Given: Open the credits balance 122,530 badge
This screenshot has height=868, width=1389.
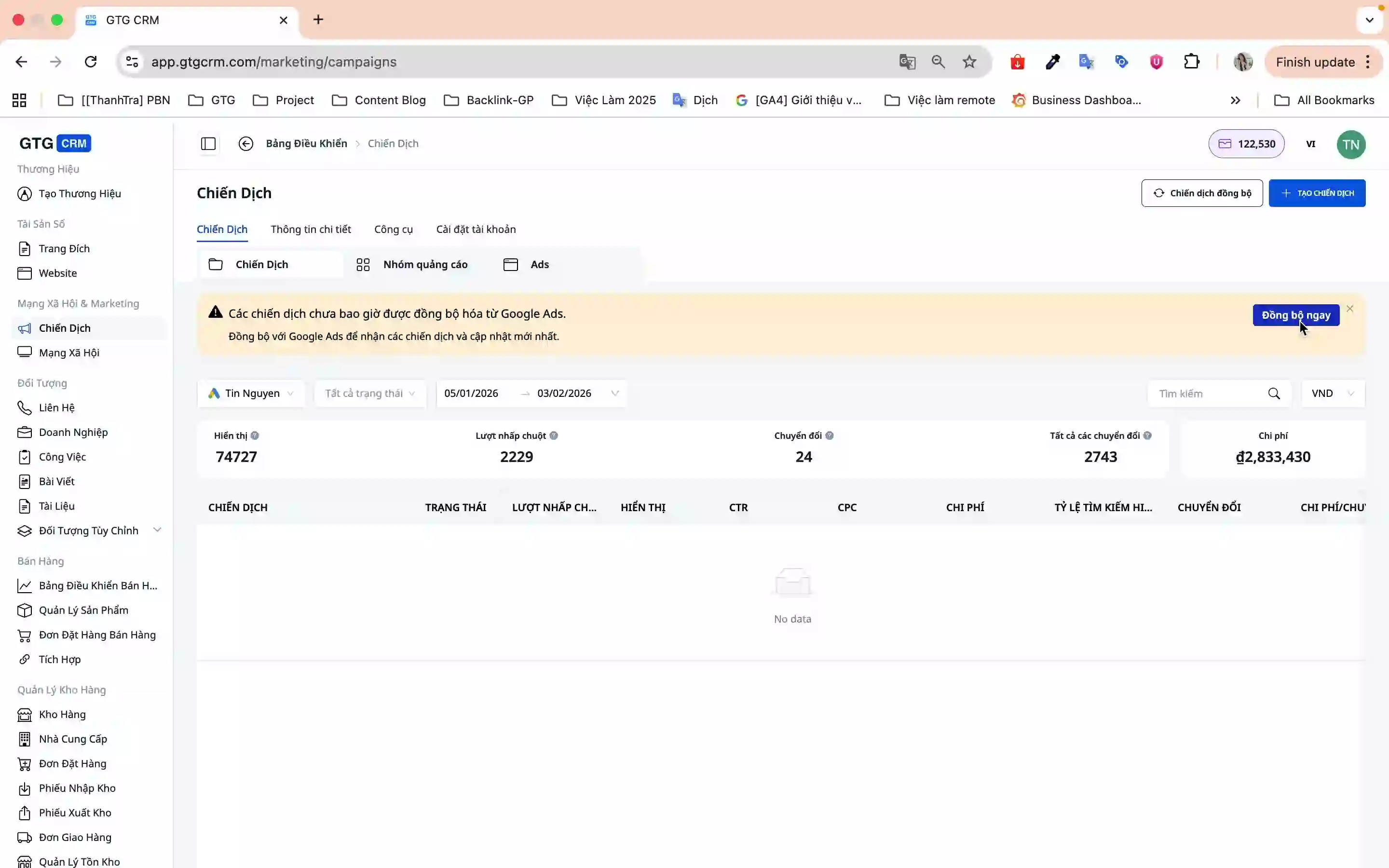Looking at the screenshot, I should coord(1246,144).
